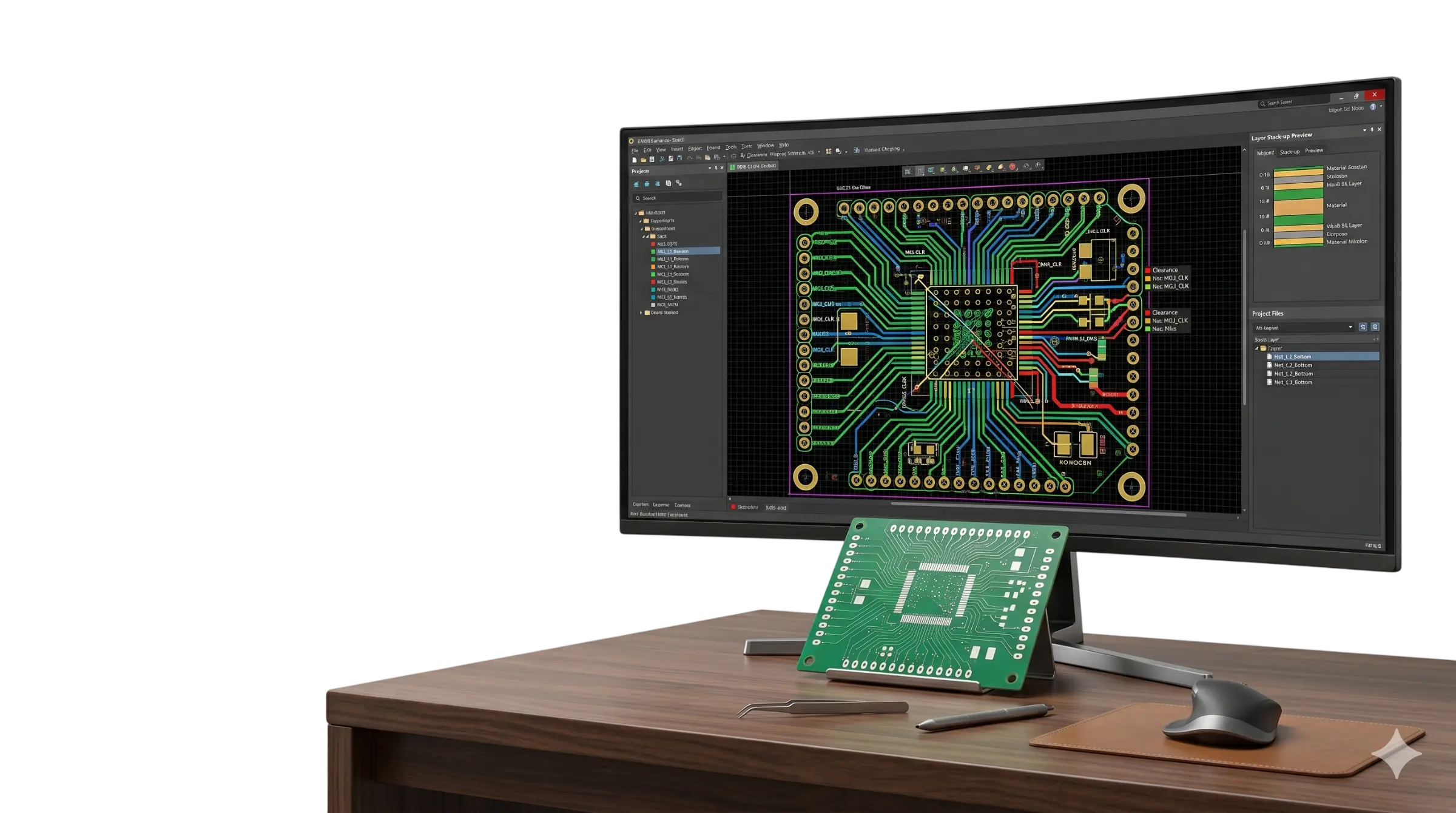Click the save disk icon in main toolbar

click(652, 160)
